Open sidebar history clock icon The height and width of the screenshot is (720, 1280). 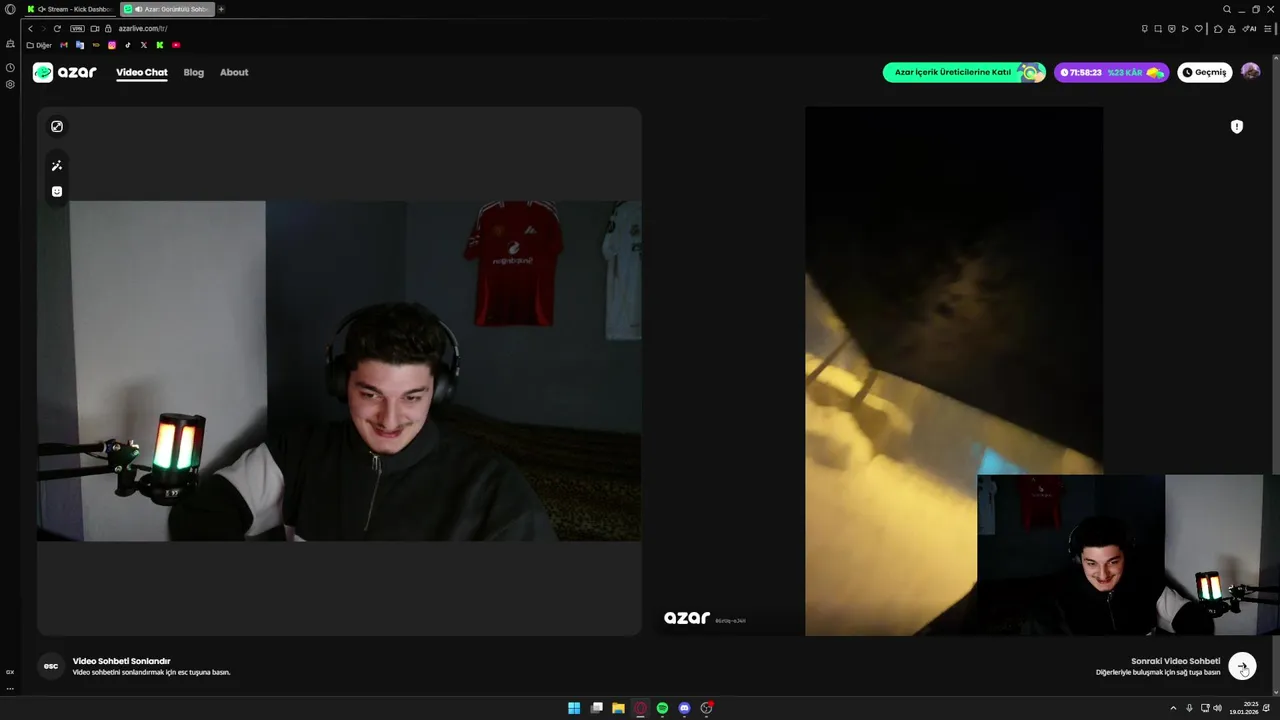pos(10,68)
